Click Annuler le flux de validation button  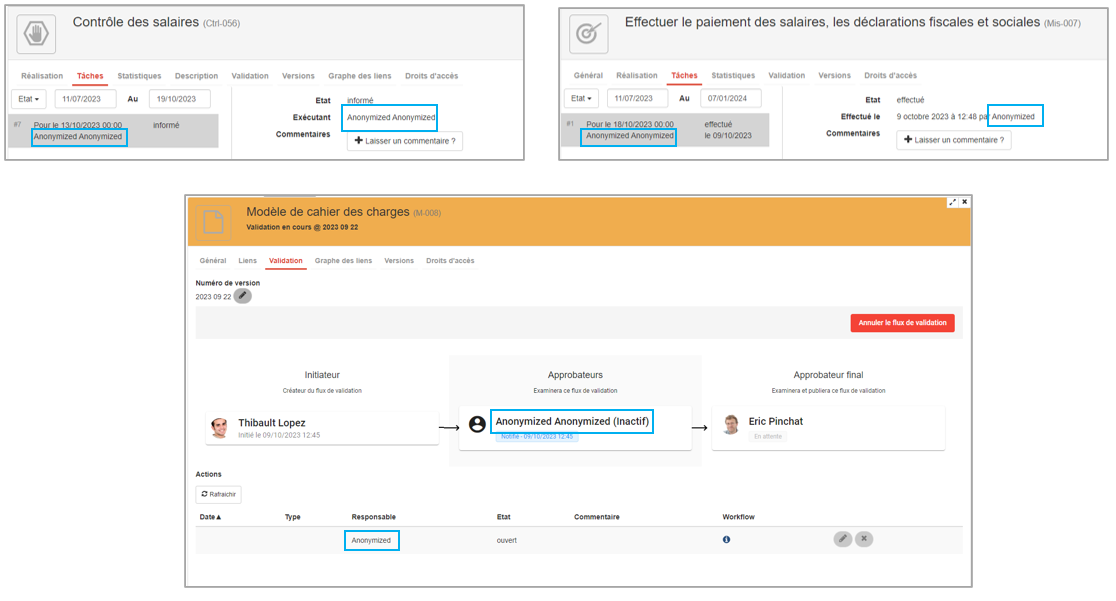(902, 323)
